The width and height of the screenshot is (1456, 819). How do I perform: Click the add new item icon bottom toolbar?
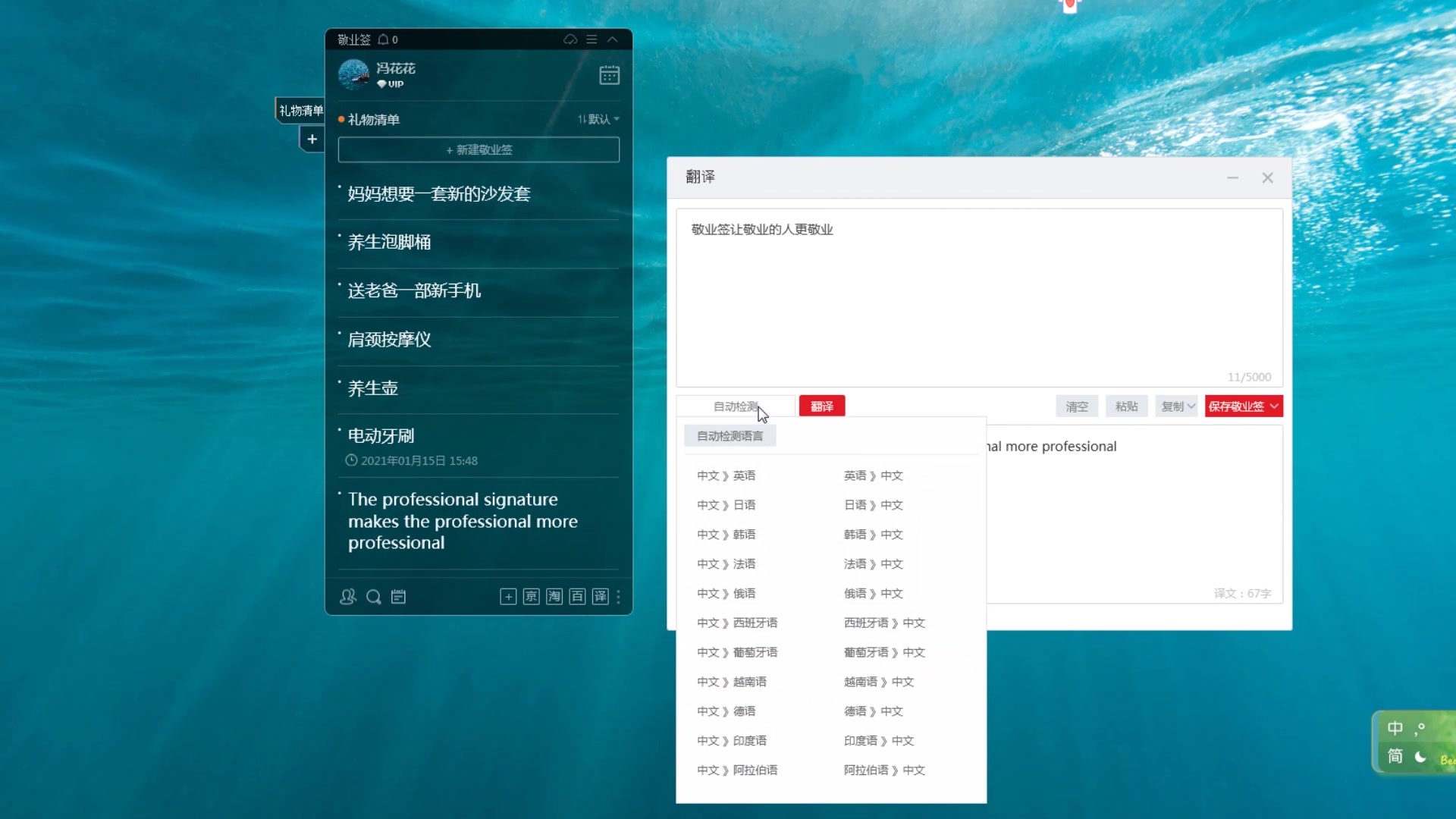(508, 596)
